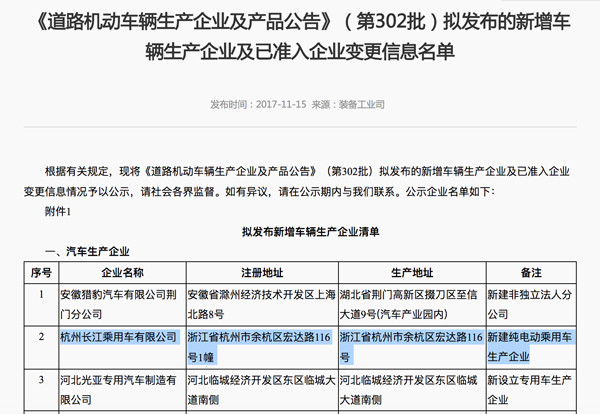
Task: Click the remark 新建非独立法人分公司
Action: click(530, 305)
